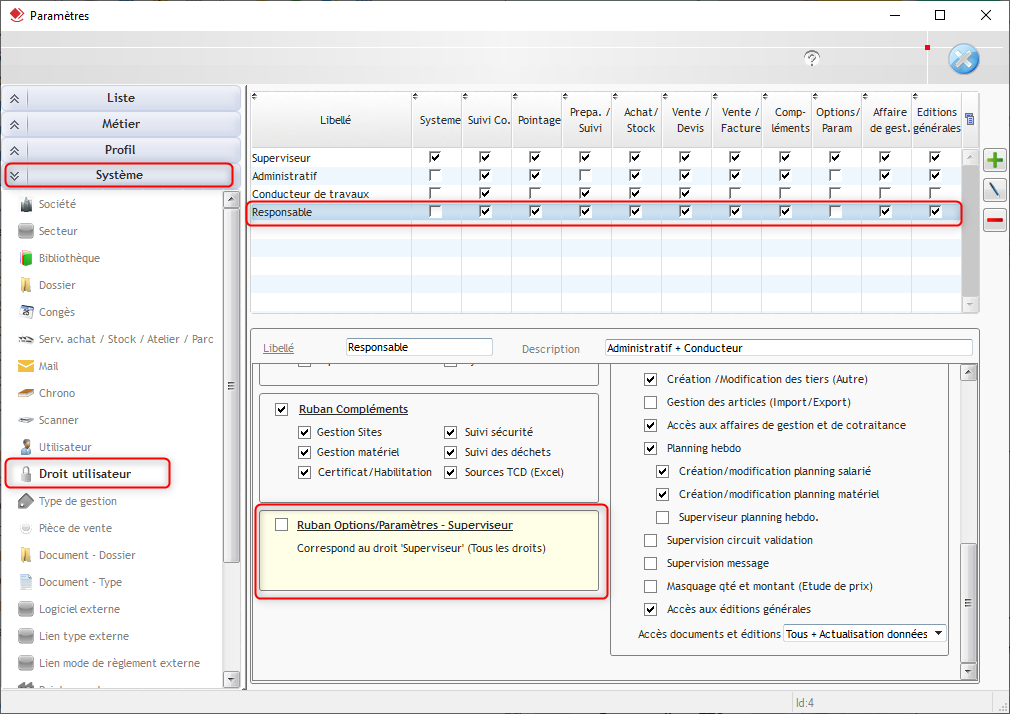This screenshot has height=714, width=1010.
Task: Select Bibliothèque in the sidebar
Action: click(69, 258)
